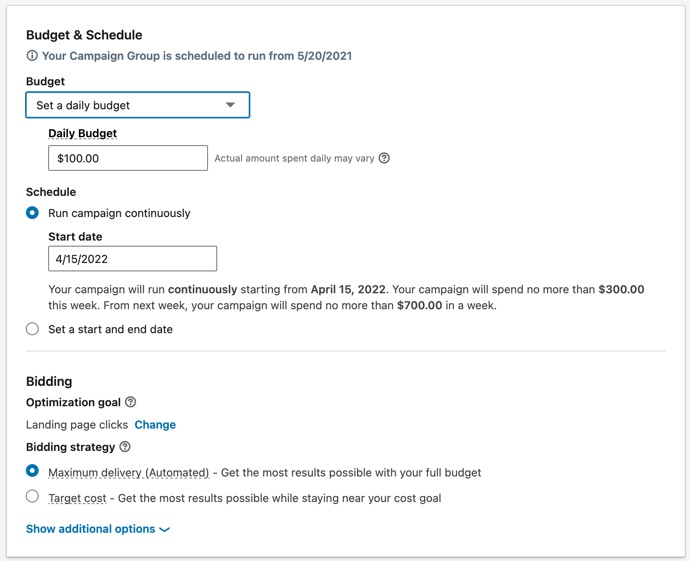
Task: Click the Run campaign continuously label text
Action: point(119,213)
